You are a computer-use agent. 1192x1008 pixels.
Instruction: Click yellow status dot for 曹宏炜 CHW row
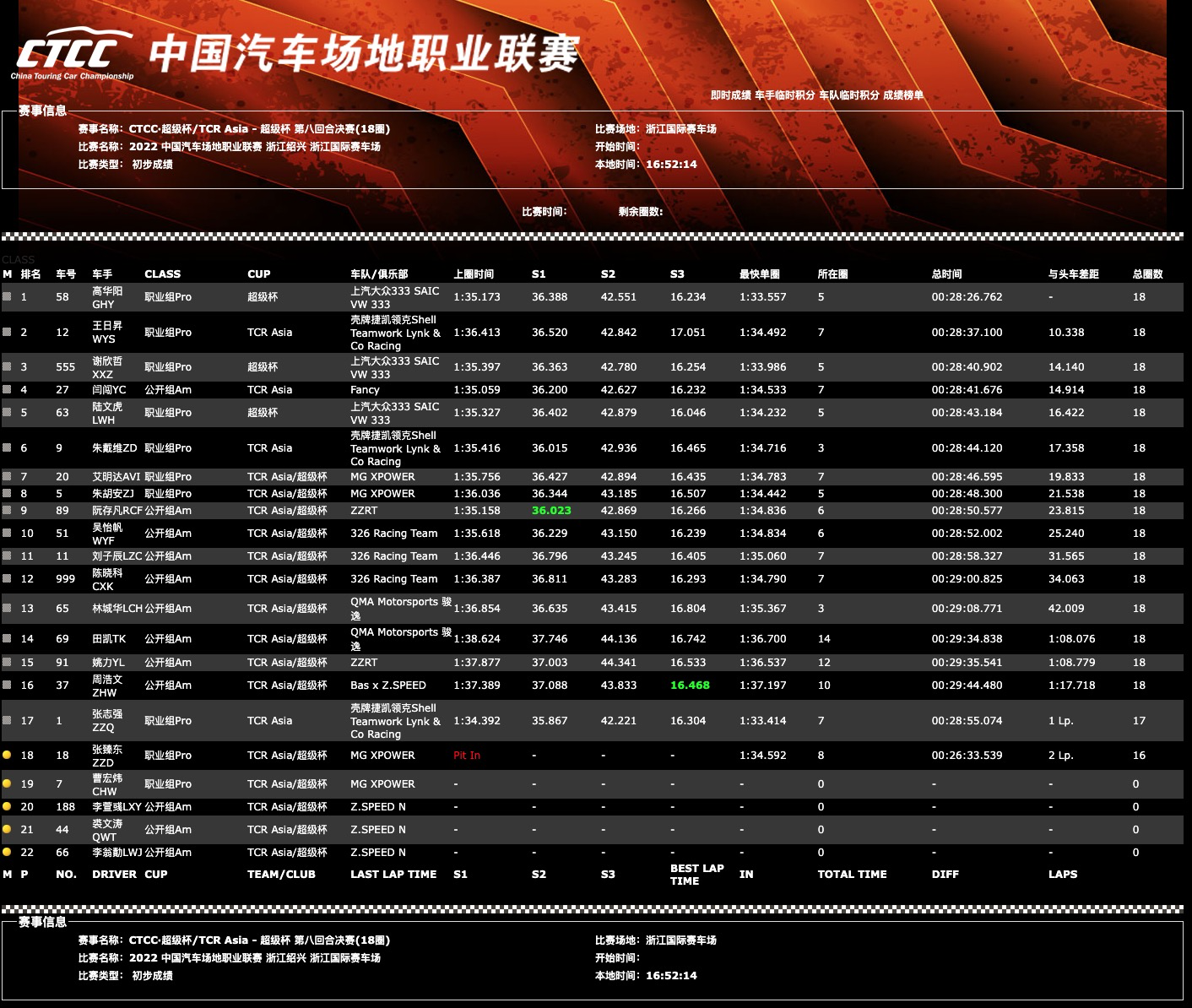coord(7,784)
